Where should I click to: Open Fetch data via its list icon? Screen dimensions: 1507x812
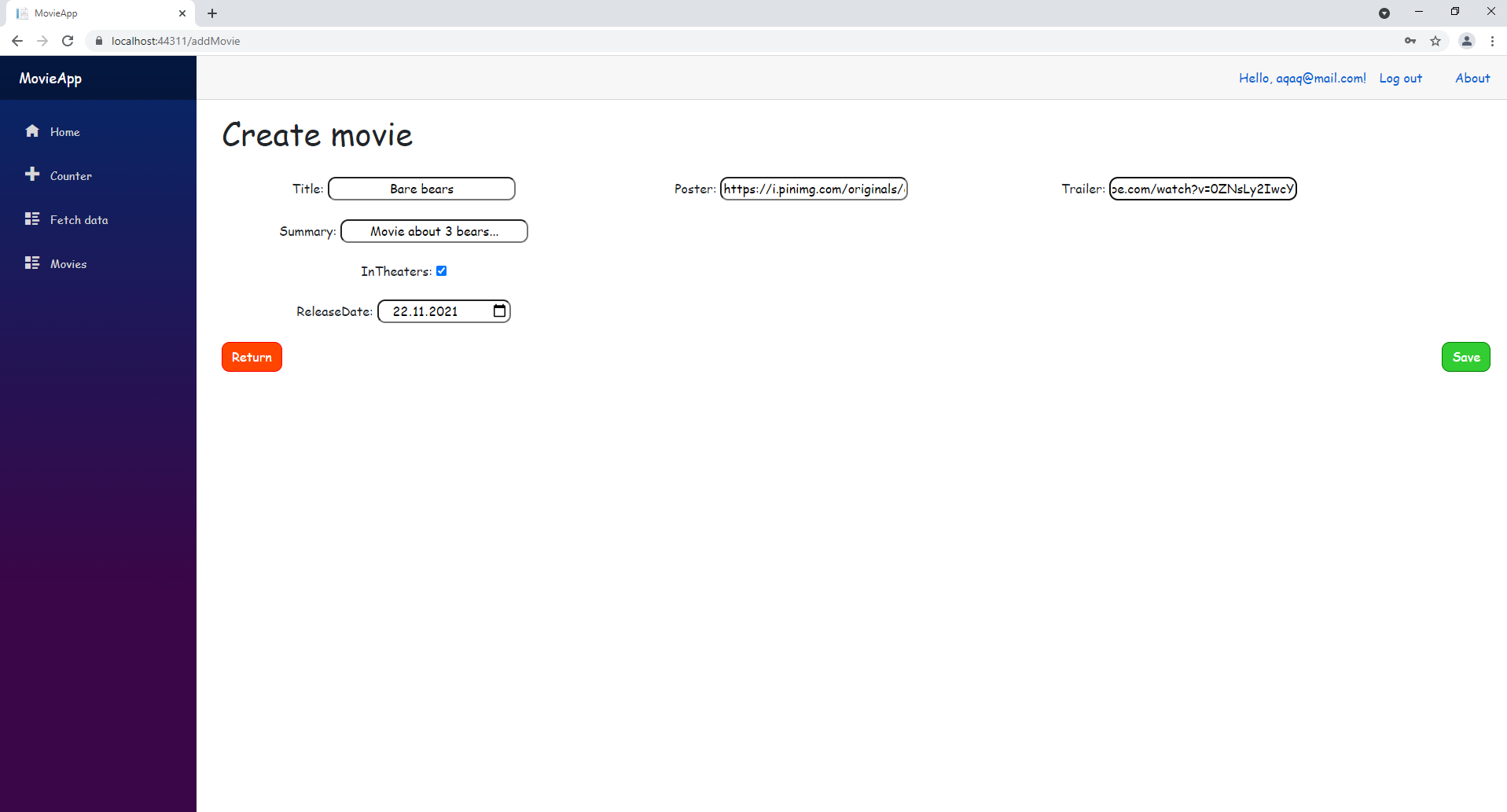click(x=32, y=219)
